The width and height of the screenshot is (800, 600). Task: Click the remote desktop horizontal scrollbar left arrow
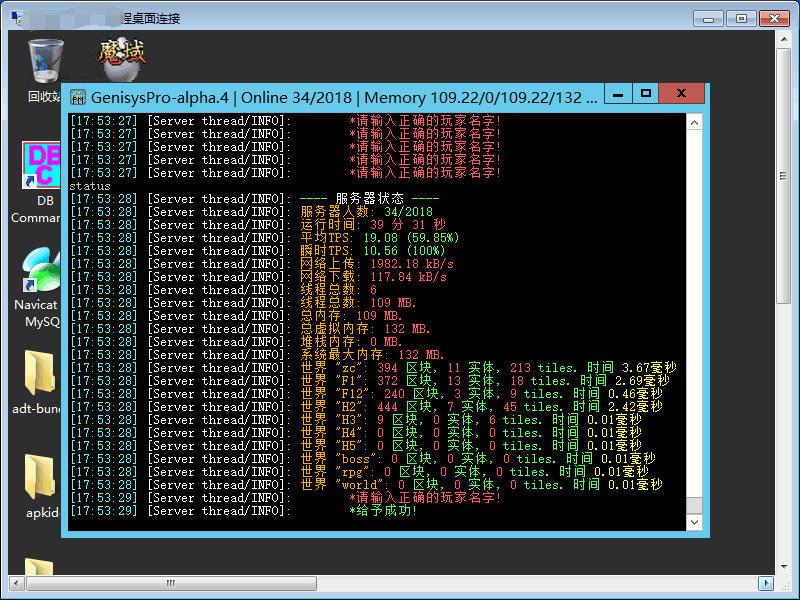click(16, 582)
